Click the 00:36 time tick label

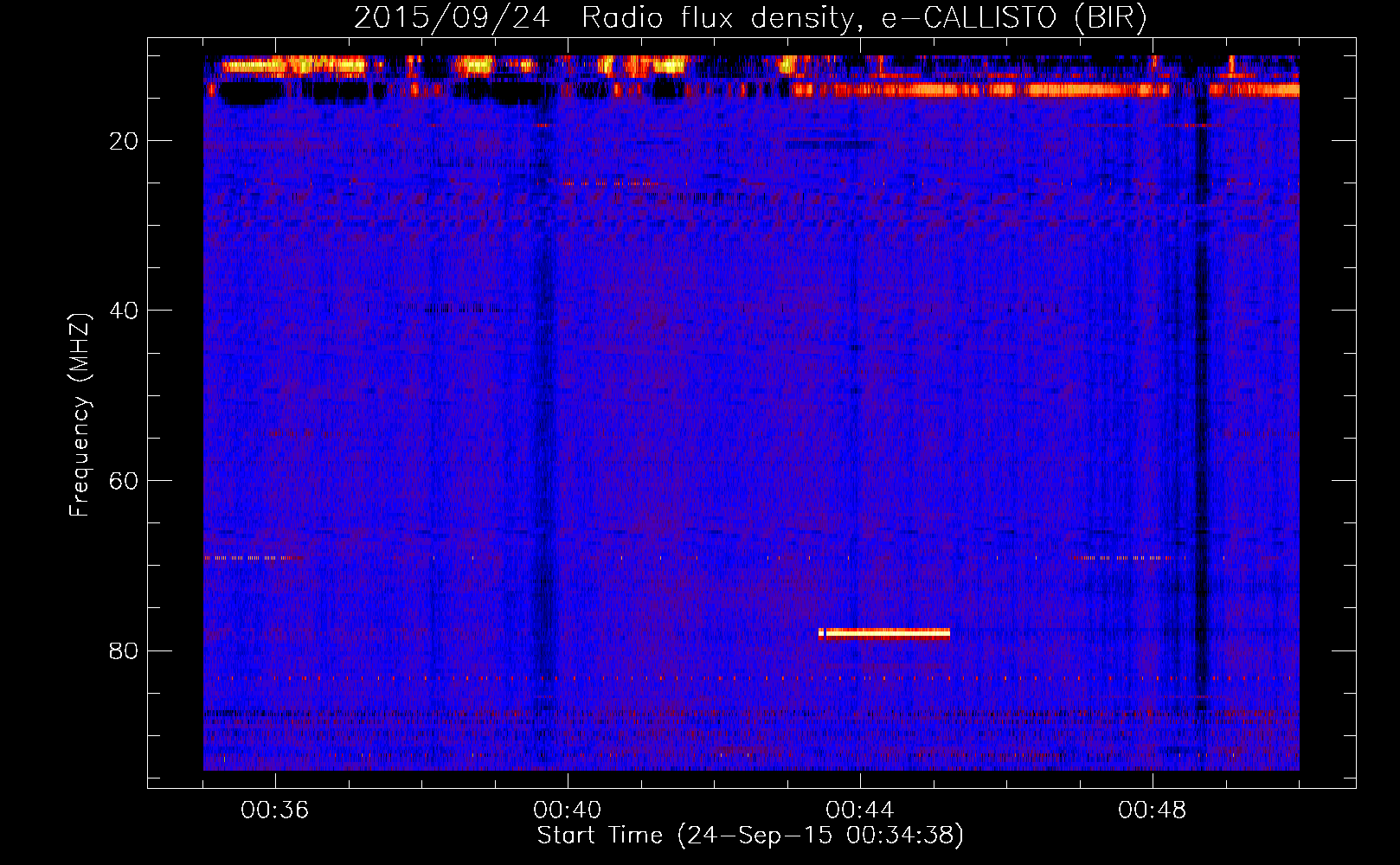point(275,811)
